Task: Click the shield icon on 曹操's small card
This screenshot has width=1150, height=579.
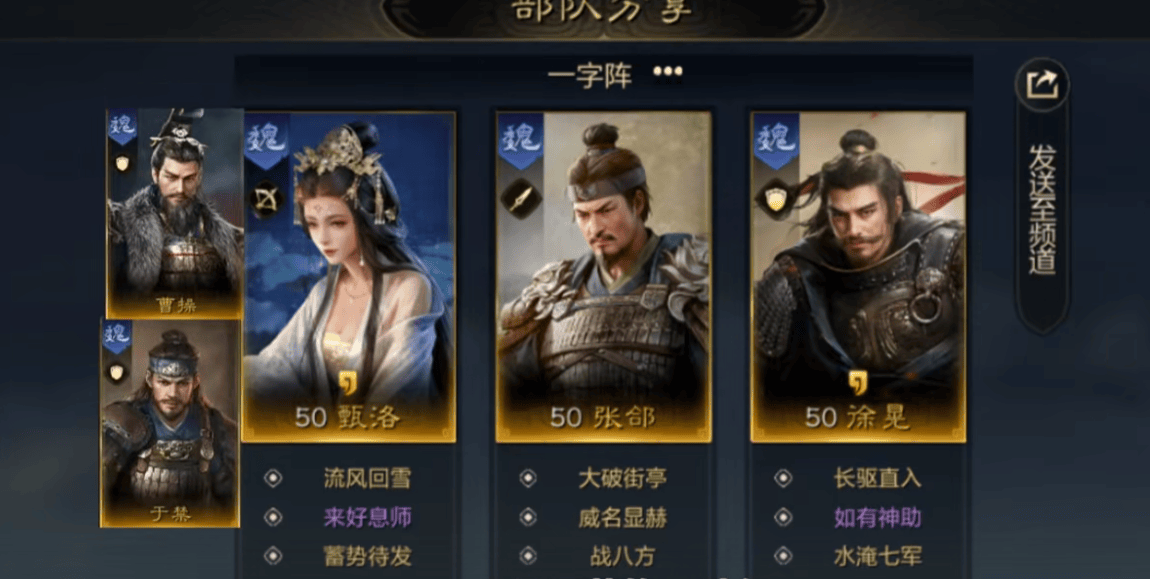Action: click(x=122, y=163)
